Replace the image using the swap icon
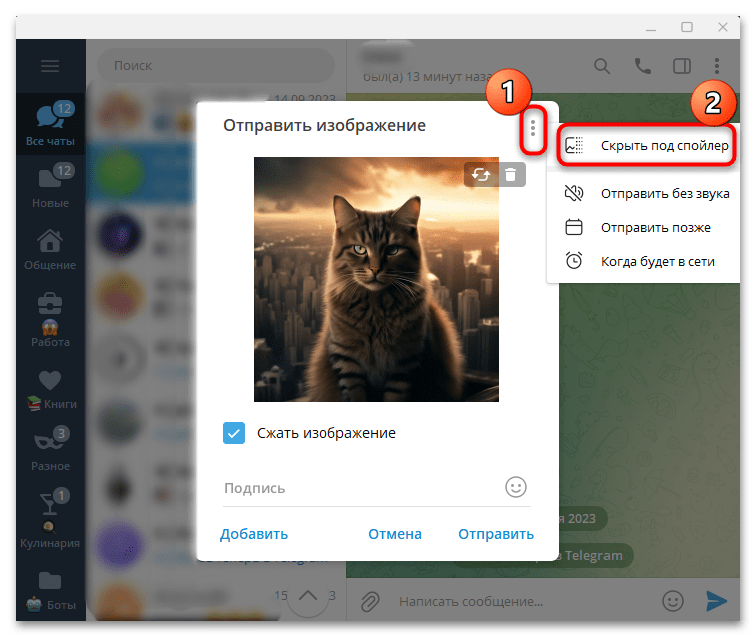The width and height of the screenshot is (756, 637). tap(481, 175)
